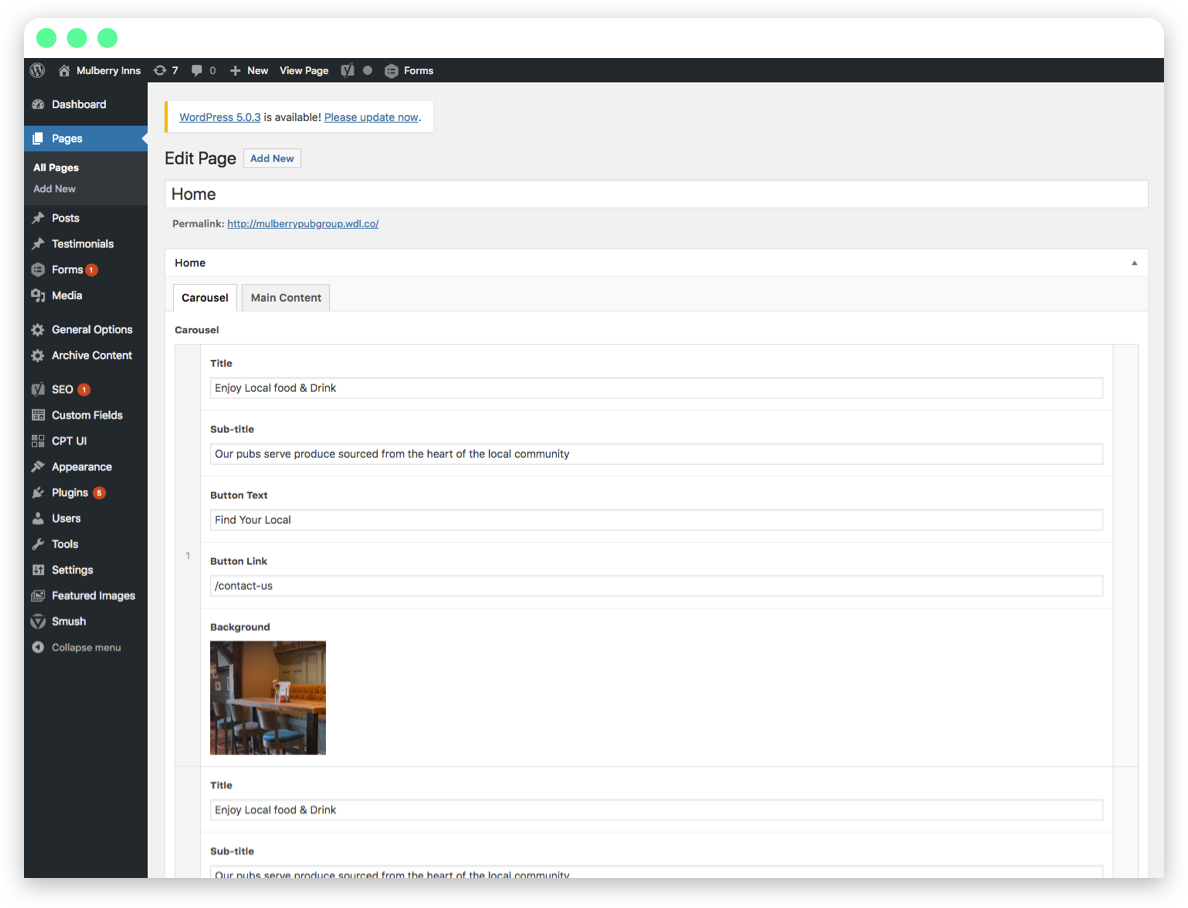
Task: Click the Featured Images icon
Action: pos(38,596)
